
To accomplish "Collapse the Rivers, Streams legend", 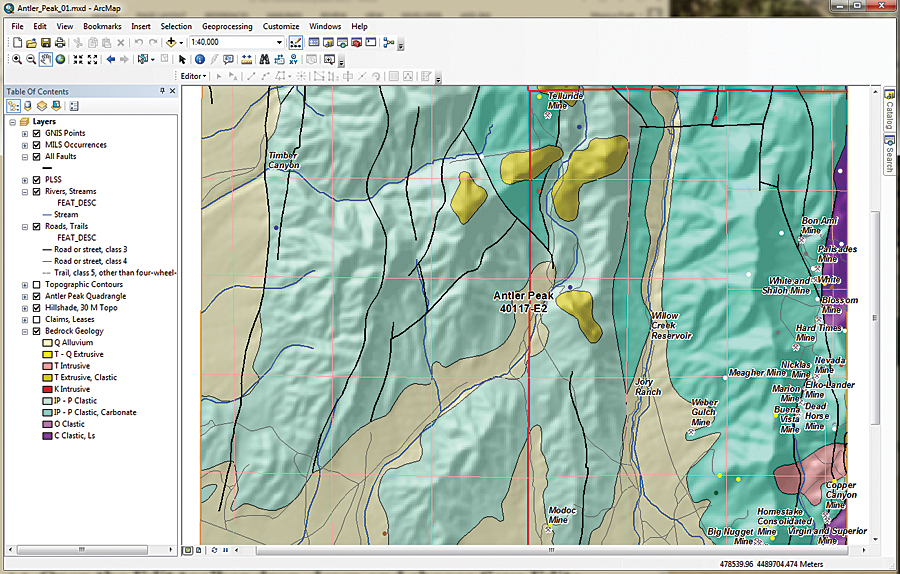I will tap(25, 192).
